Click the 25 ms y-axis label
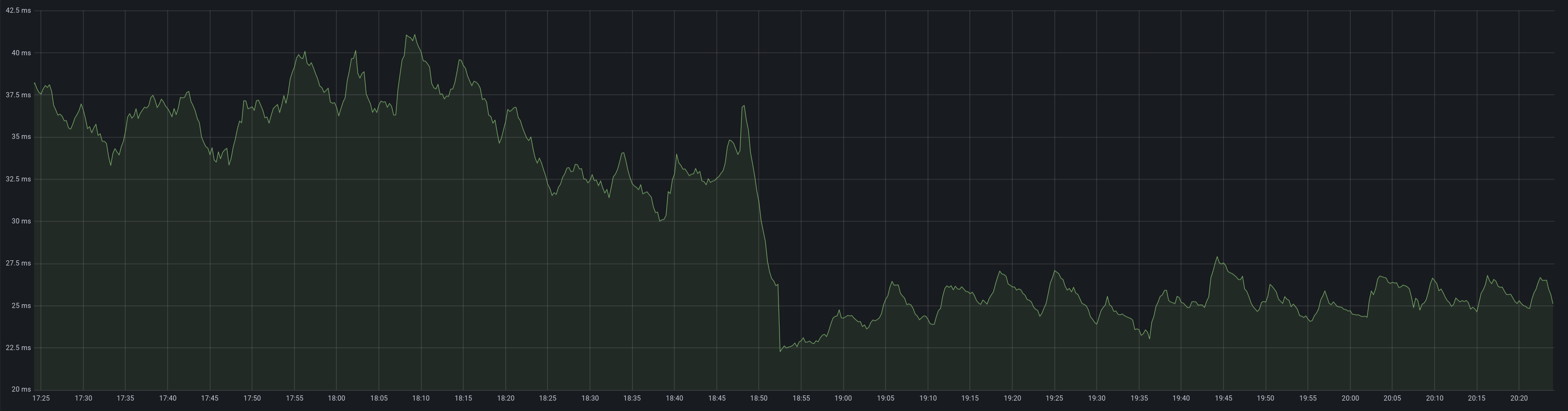 [21, 306]
